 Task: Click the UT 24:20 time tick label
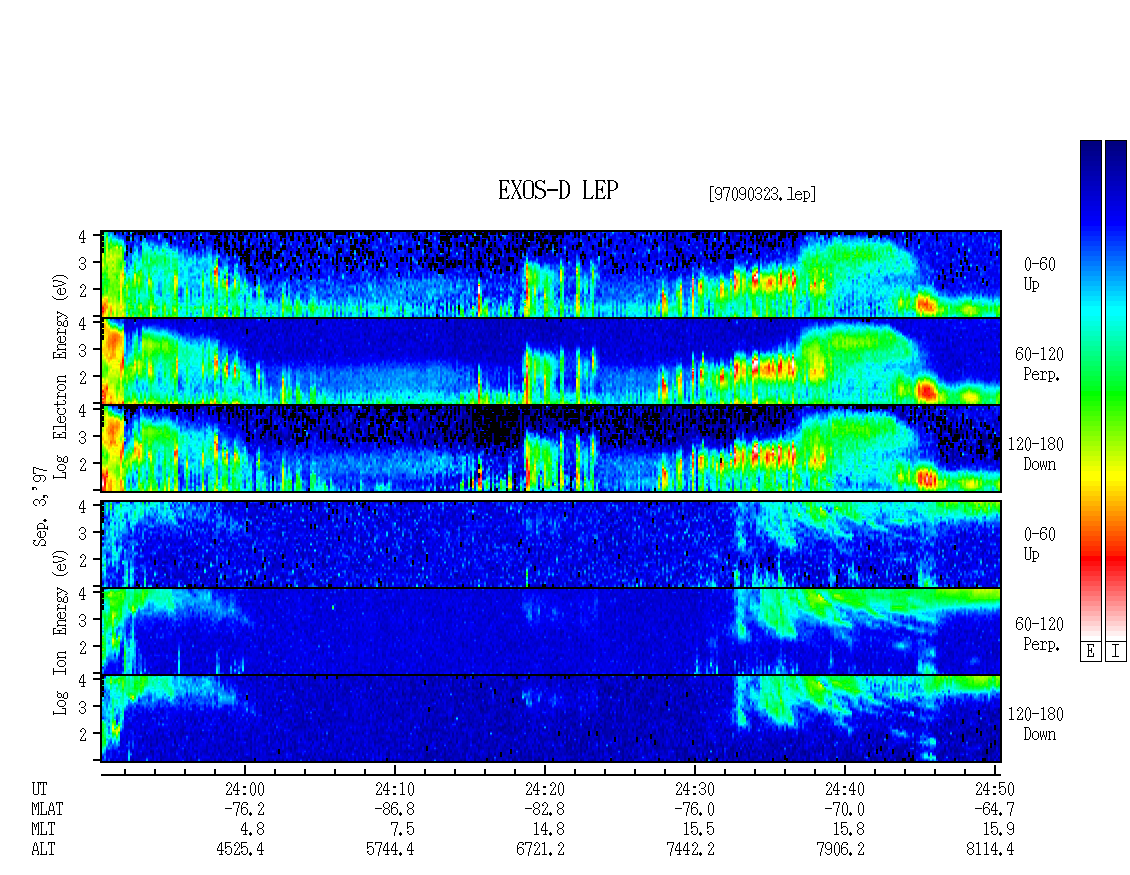tap(545, 789)
